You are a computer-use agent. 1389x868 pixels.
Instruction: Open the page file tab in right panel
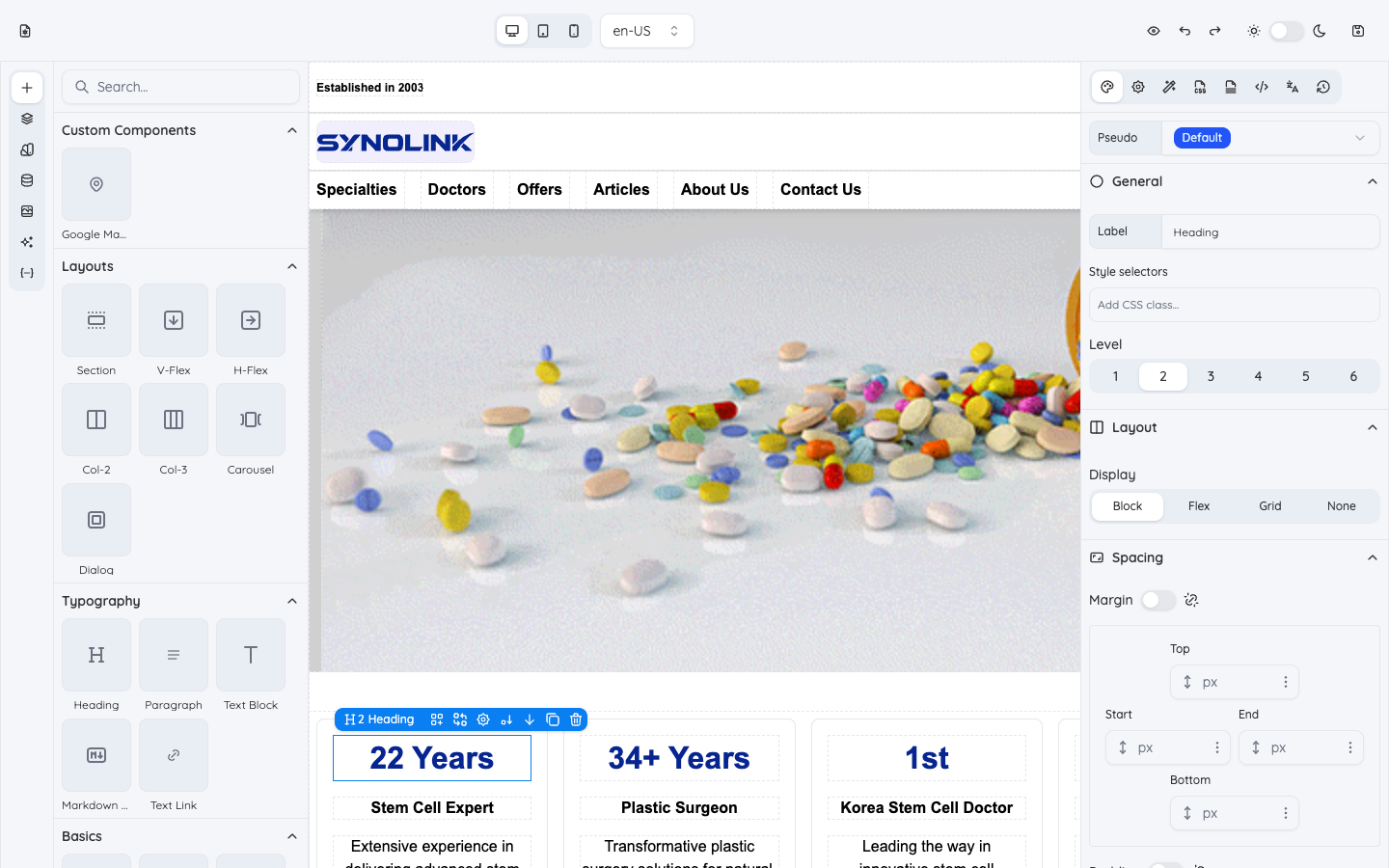[1231, 87]
